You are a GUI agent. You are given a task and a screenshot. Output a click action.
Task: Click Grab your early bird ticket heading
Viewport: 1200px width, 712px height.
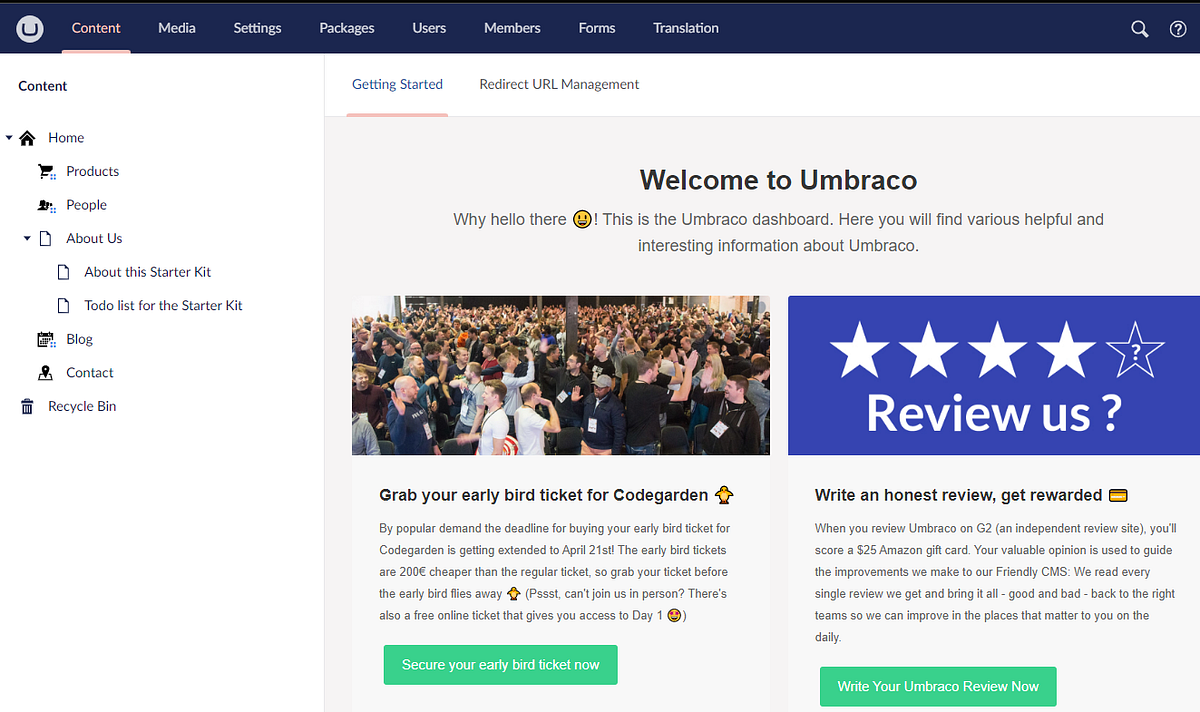[x=557, y=495]
